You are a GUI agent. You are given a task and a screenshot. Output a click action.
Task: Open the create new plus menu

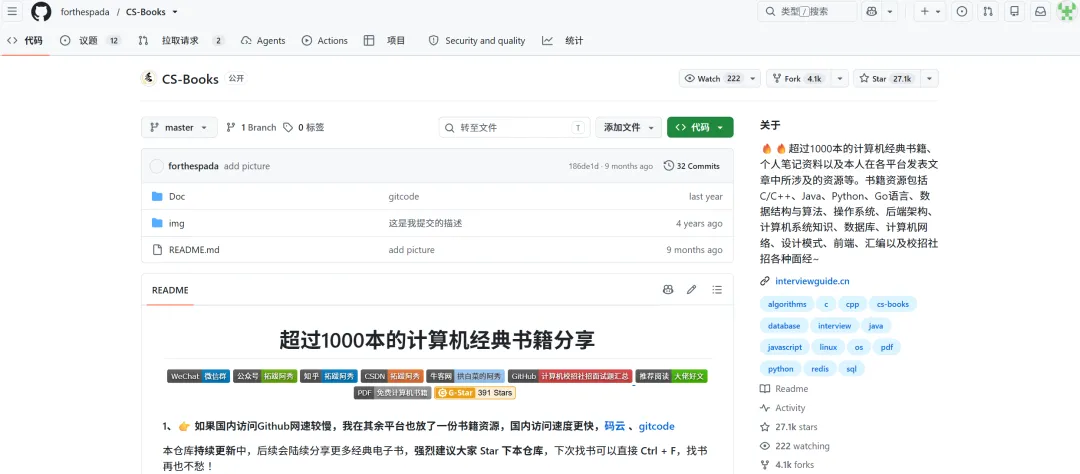tap(931, 12)
